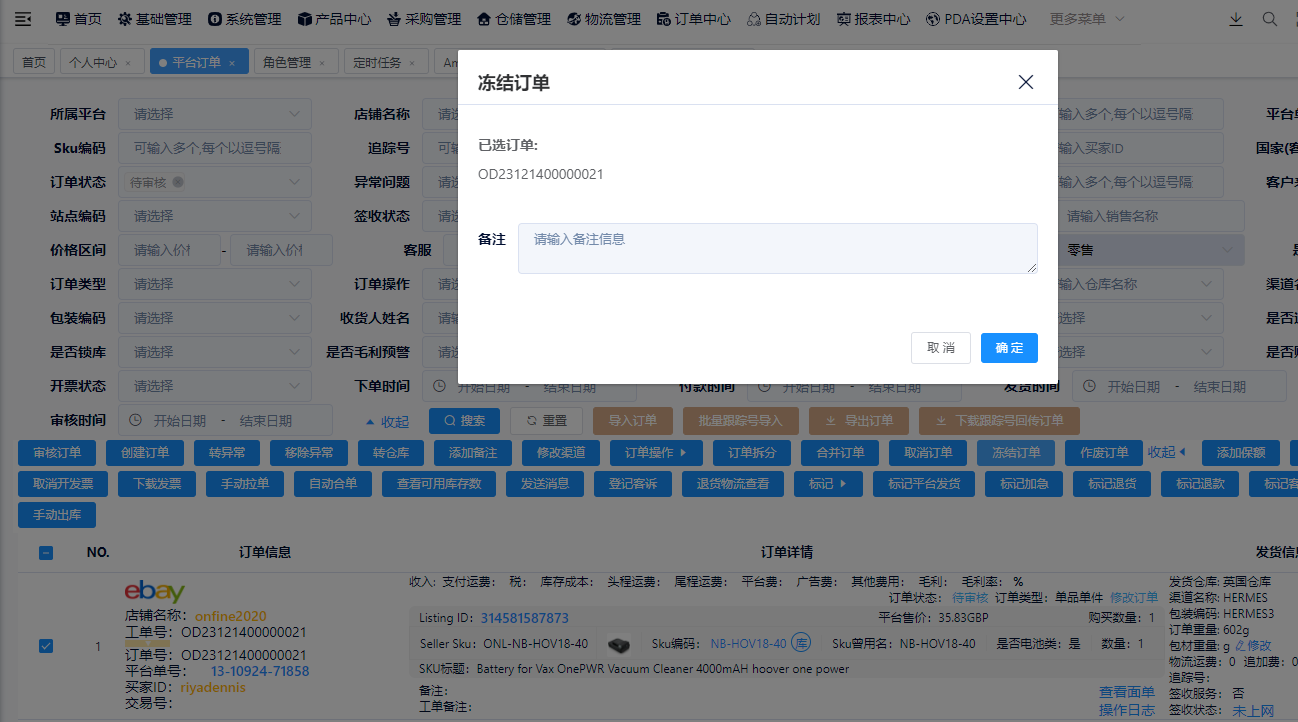Open the sidebar hamburger menu icon
The image size is (1298, 722).
pos(22,17)
